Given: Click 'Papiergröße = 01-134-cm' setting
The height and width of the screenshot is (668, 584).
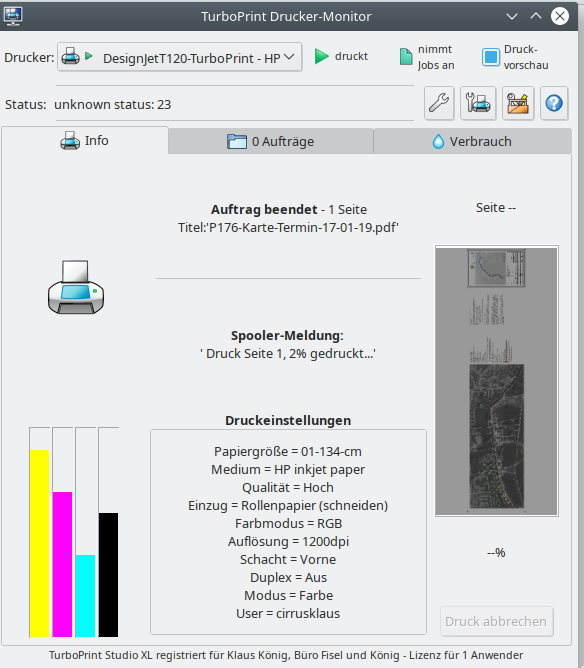Looking at the screenshot, I should (x=288, y=451).
